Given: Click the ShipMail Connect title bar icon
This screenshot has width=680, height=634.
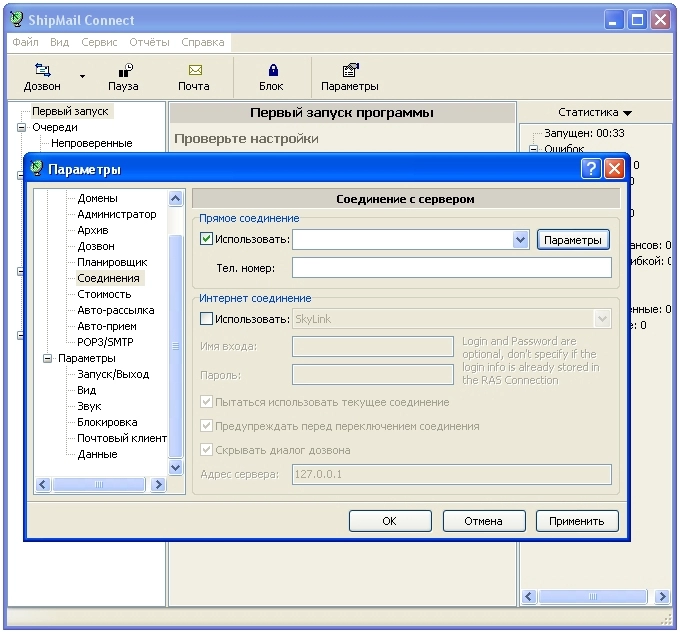Looking at the screenshot, I should 17,19.
